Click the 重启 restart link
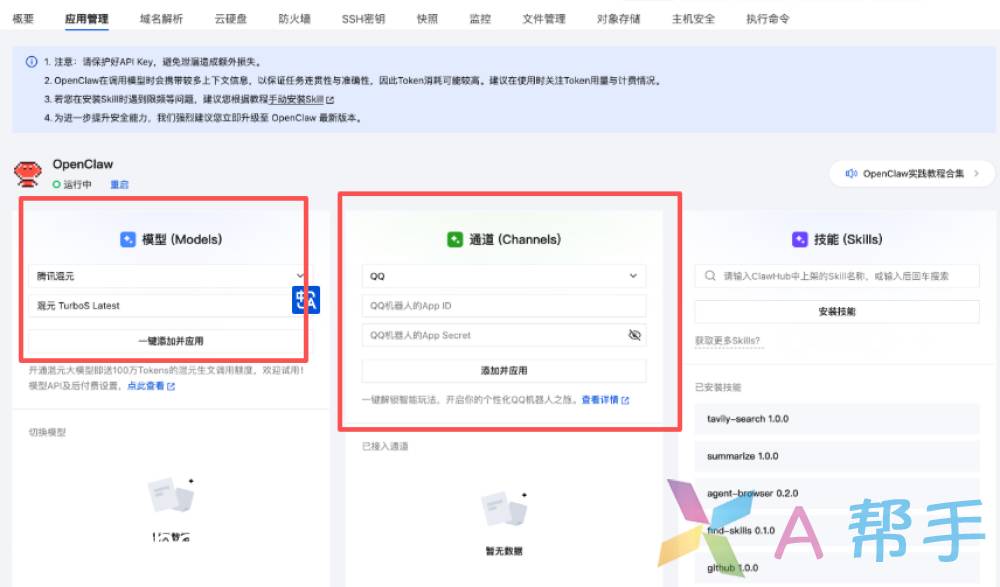 [x=119, y=185]
